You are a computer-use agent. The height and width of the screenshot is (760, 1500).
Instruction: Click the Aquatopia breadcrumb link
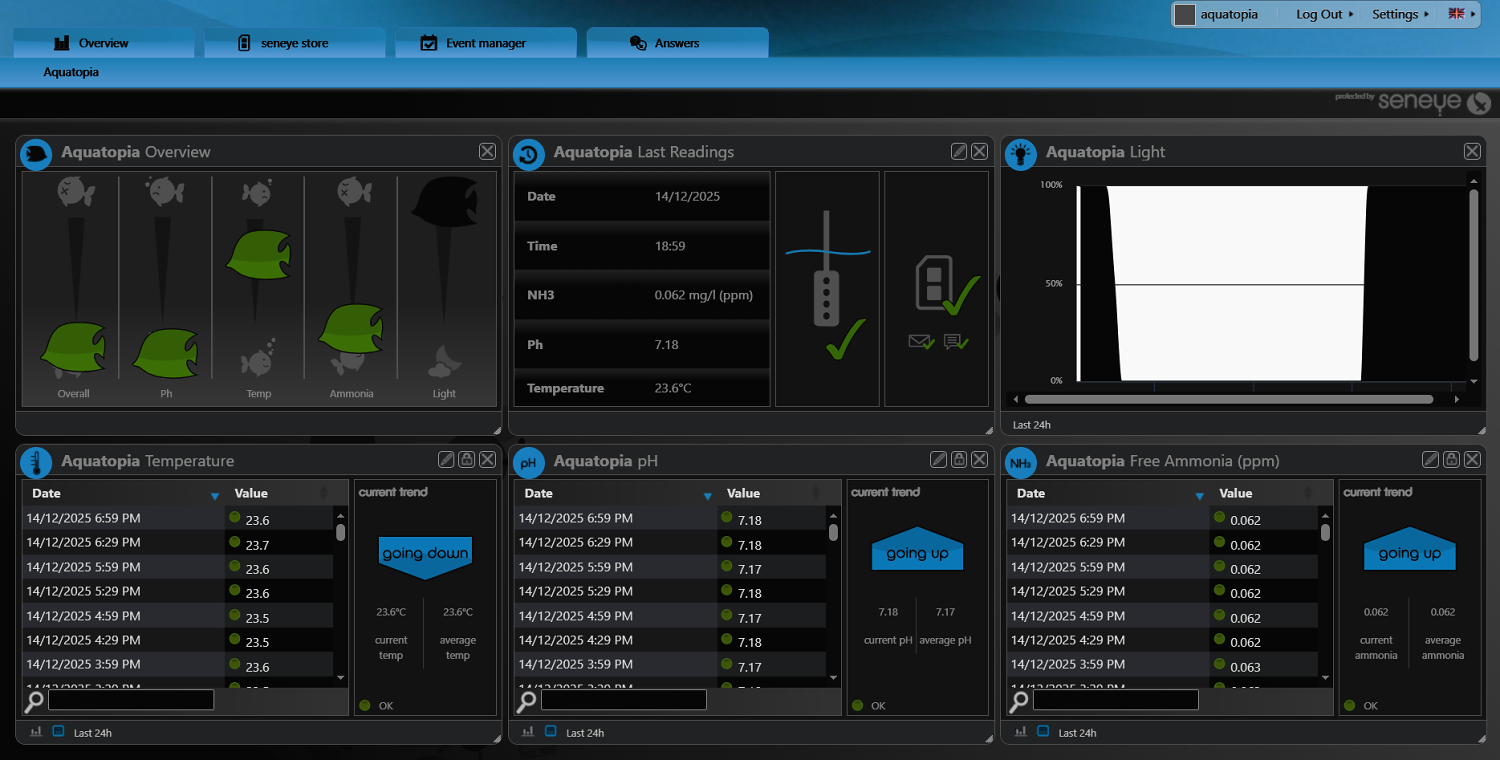pos(71,72)
